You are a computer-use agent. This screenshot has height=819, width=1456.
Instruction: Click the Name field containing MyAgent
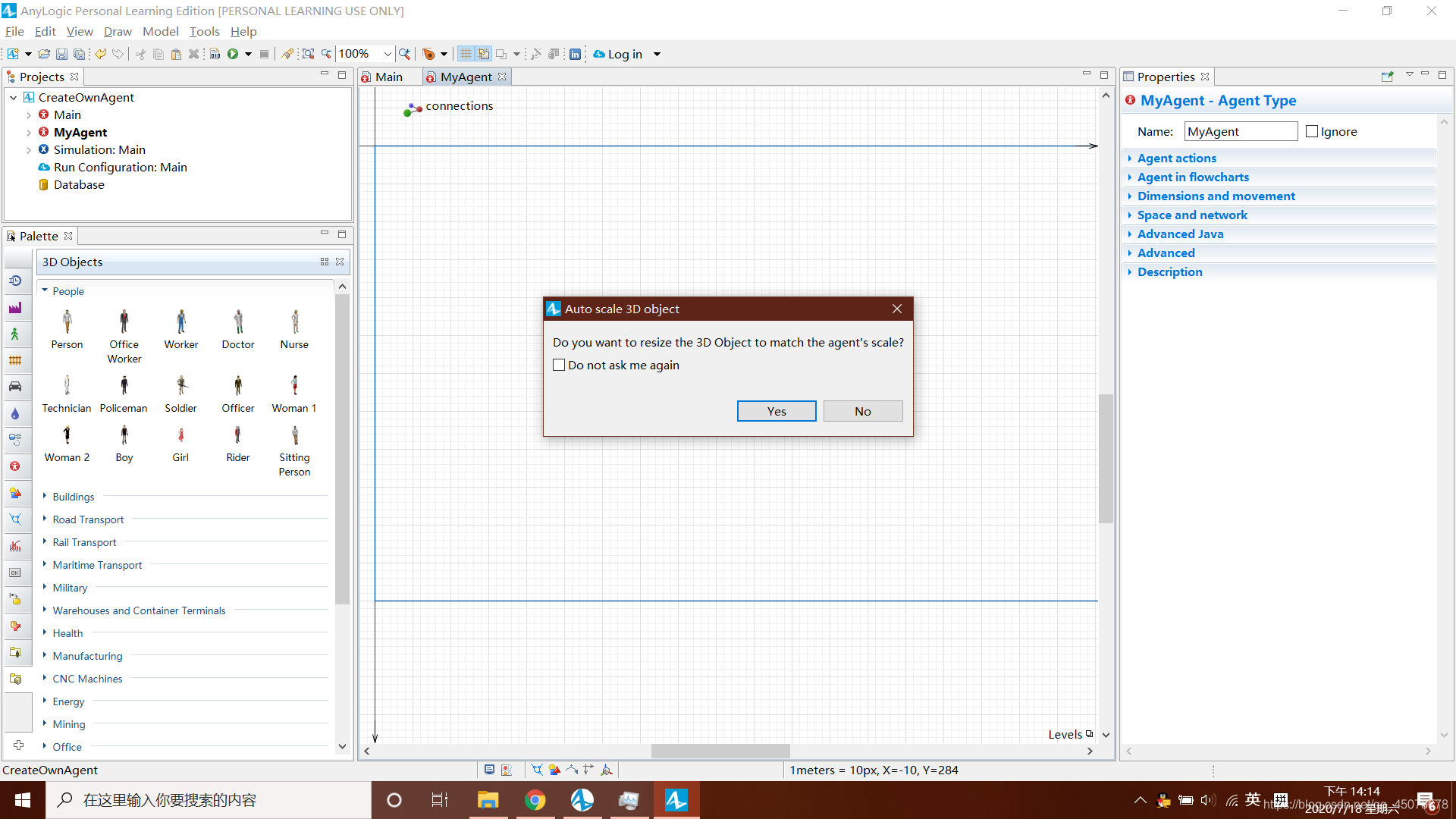coord(1240,131)
